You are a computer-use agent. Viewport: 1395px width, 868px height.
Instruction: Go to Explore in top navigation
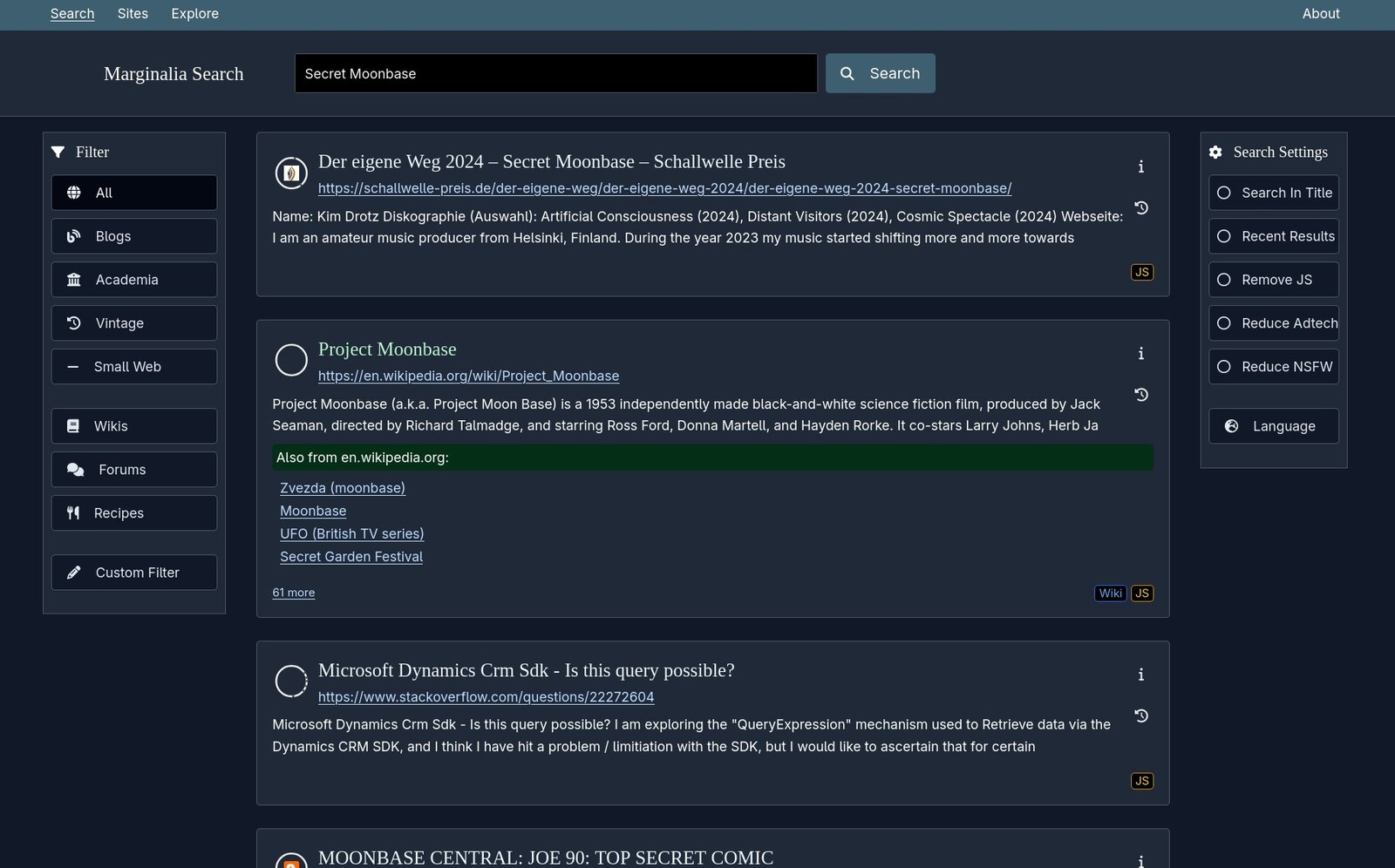click(x=194, y=14)
